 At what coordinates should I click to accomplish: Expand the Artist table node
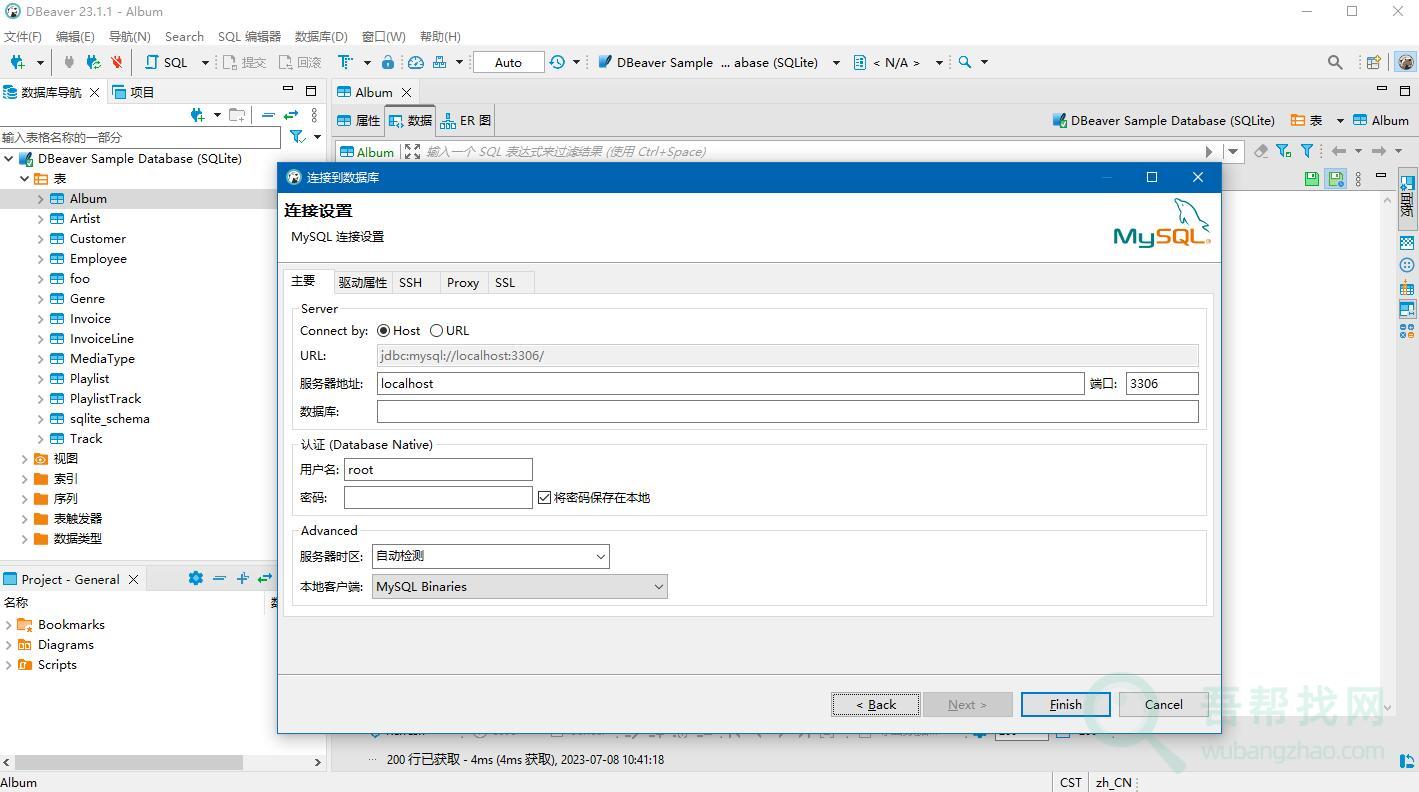(41, 218)
